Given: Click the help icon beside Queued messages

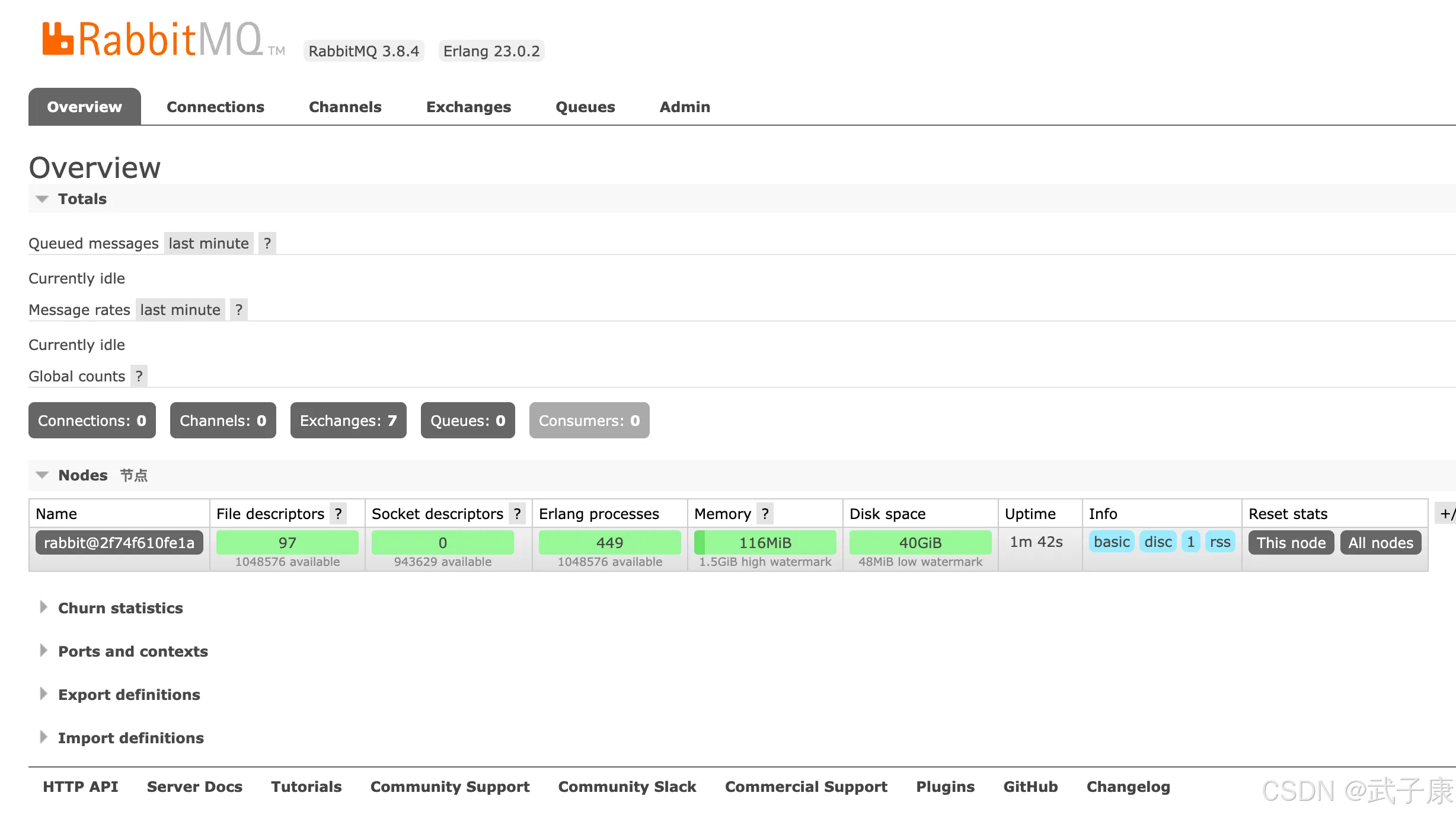Looking at the screenshot, I should 267,243.
